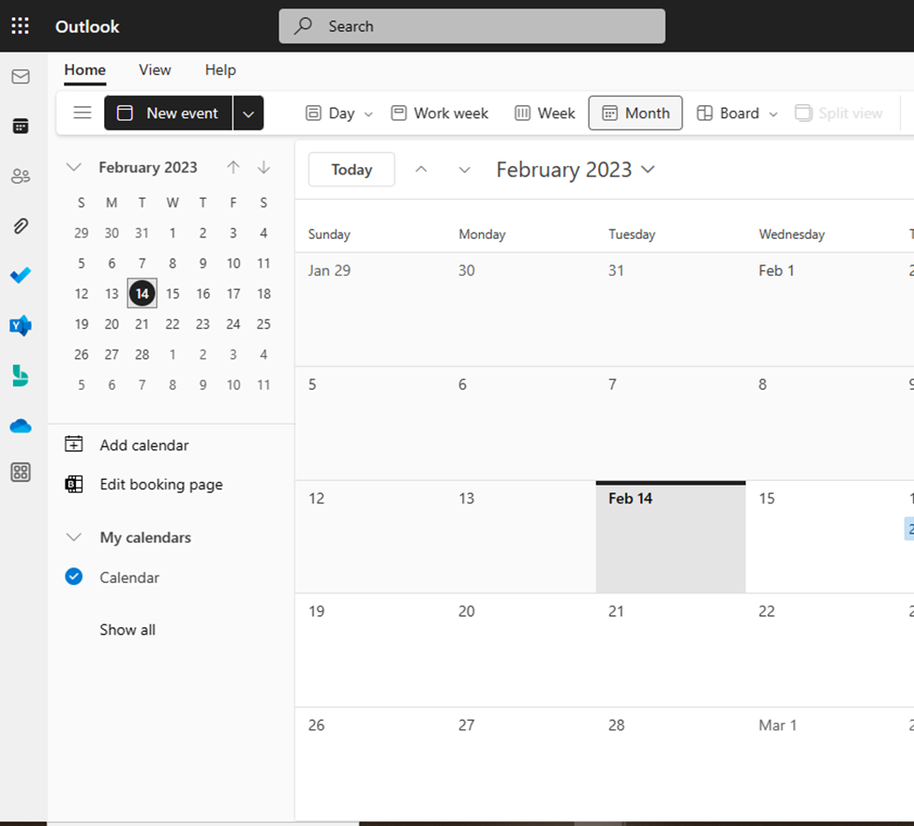Toggle the hamburger navigation pane icon

[82, 113]
